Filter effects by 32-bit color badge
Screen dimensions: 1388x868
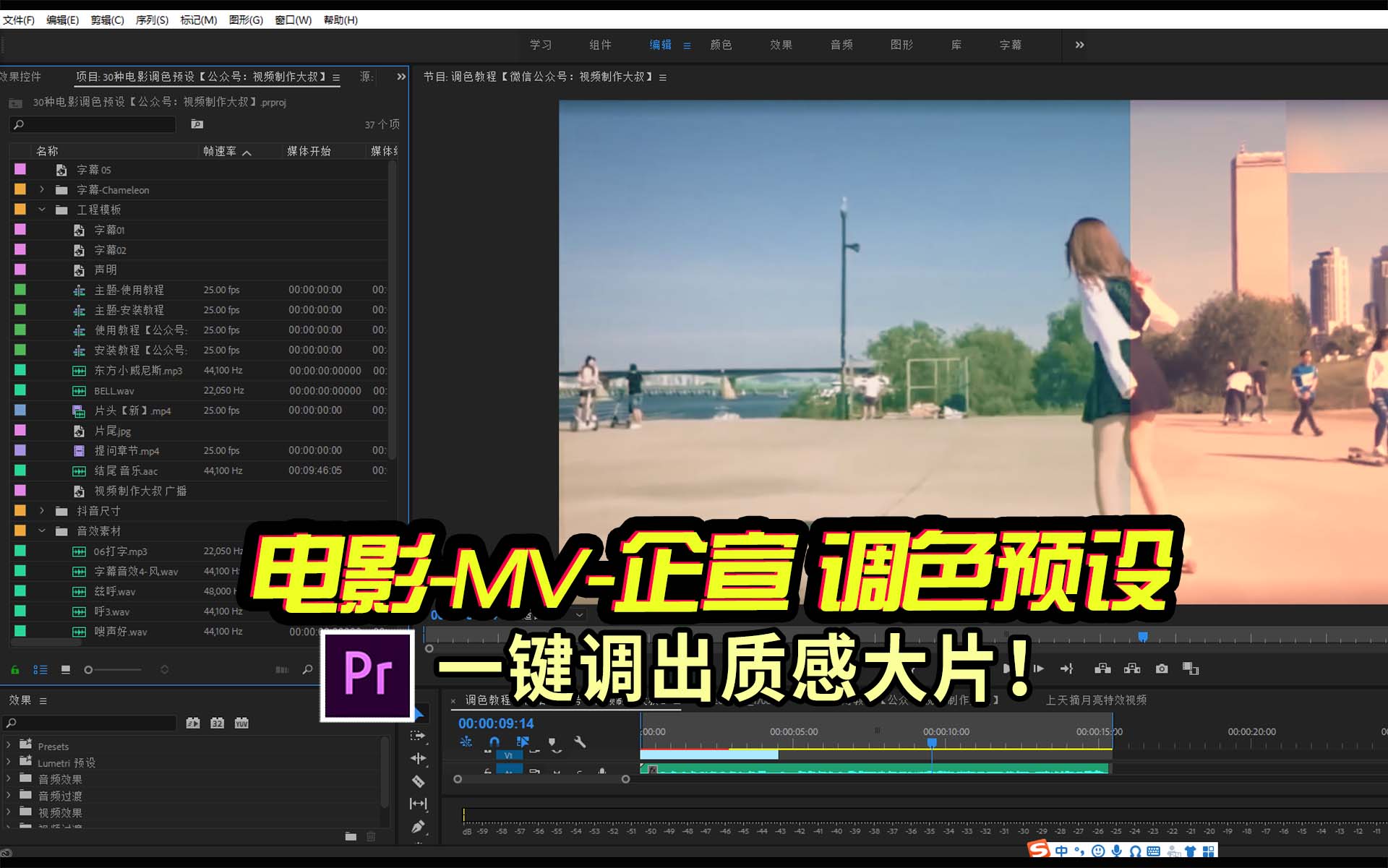click(218, 723)
